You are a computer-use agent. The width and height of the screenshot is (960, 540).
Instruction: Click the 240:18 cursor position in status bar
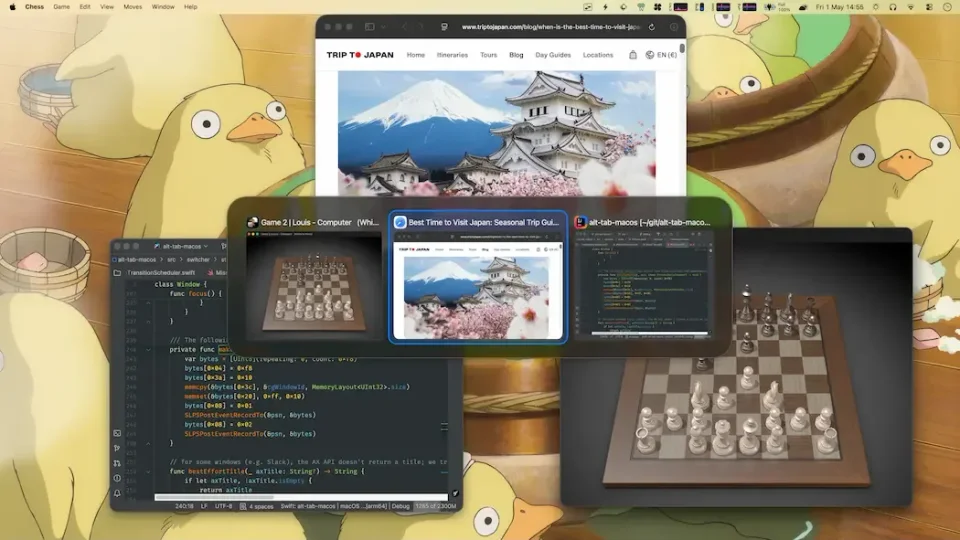184,506
